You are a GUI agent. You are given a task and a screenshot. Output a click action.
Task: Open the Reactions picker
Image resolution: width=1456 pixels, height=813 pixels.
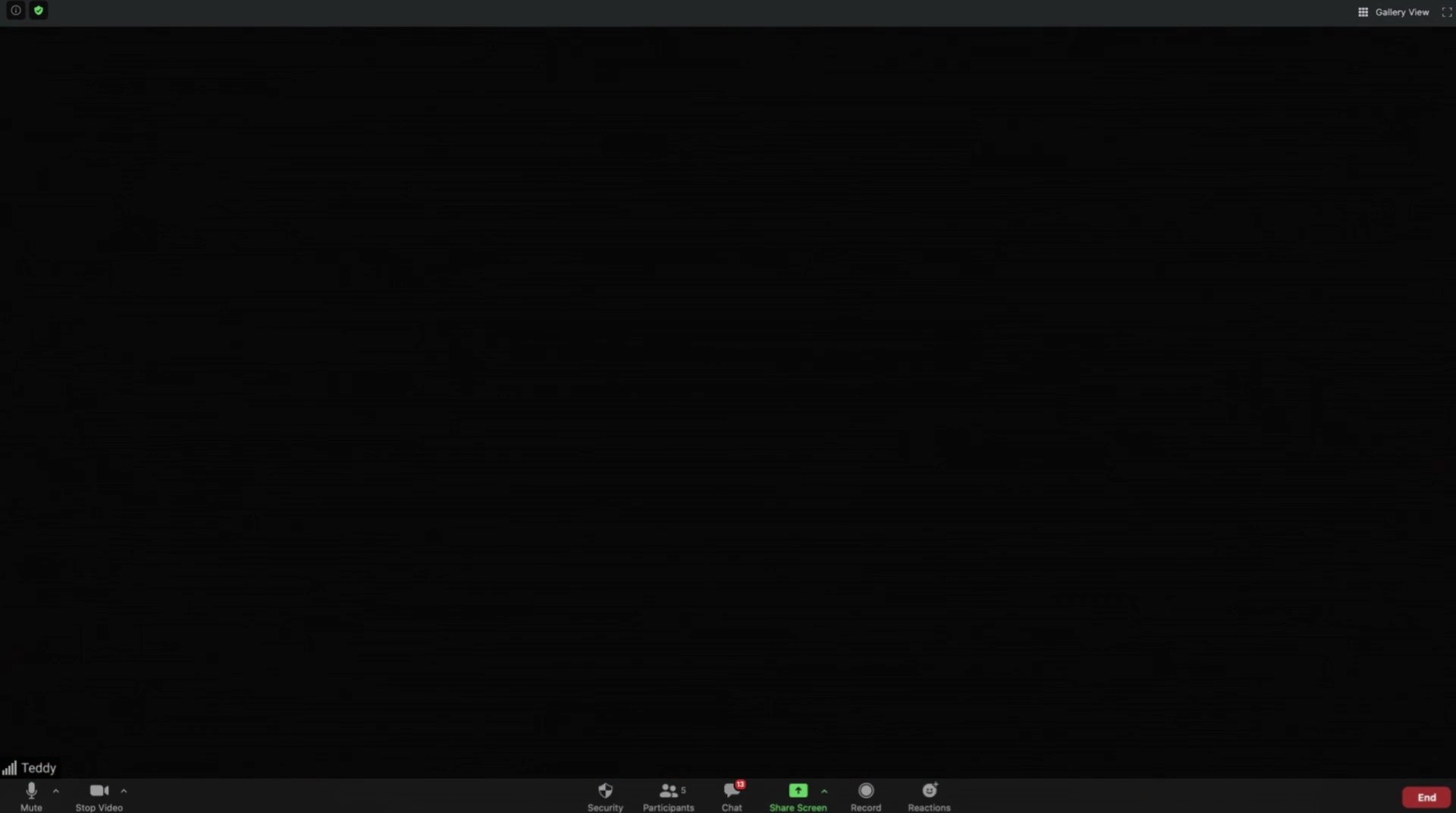(x=929, y=796)
